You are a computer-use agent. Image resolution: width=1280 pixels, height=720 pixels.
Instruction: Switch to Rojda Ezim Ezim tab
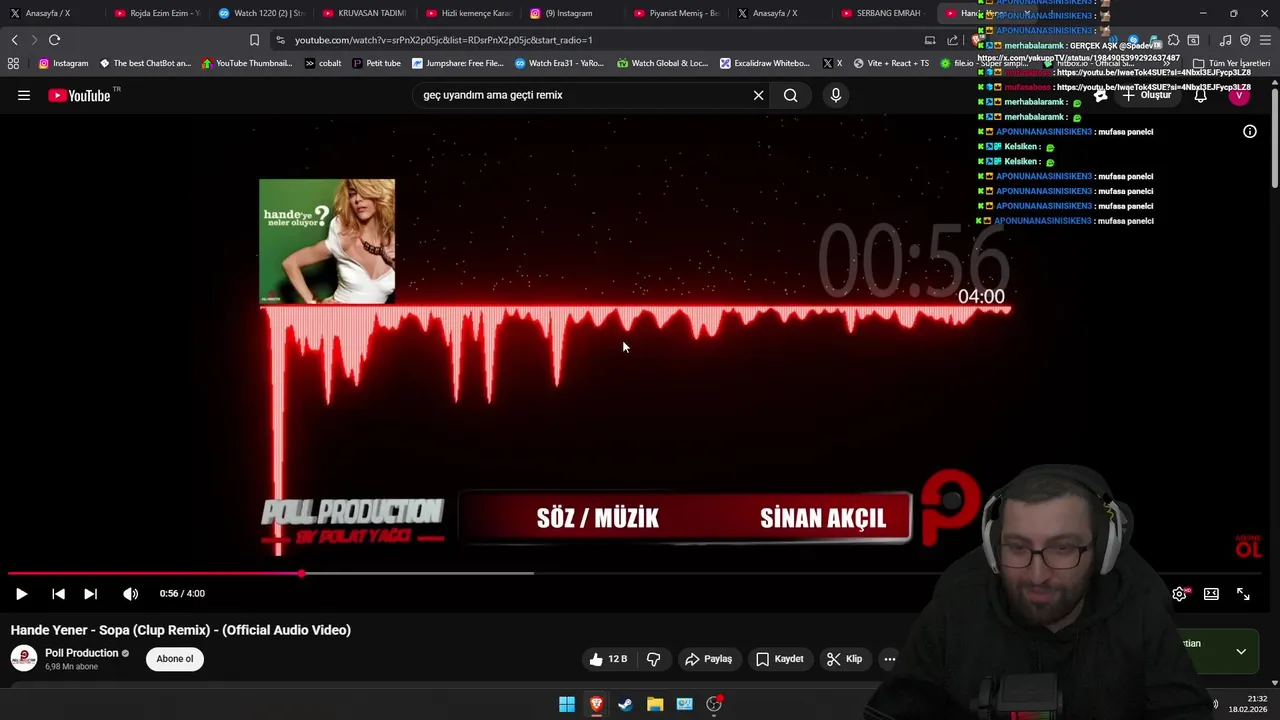coord(156,13)
